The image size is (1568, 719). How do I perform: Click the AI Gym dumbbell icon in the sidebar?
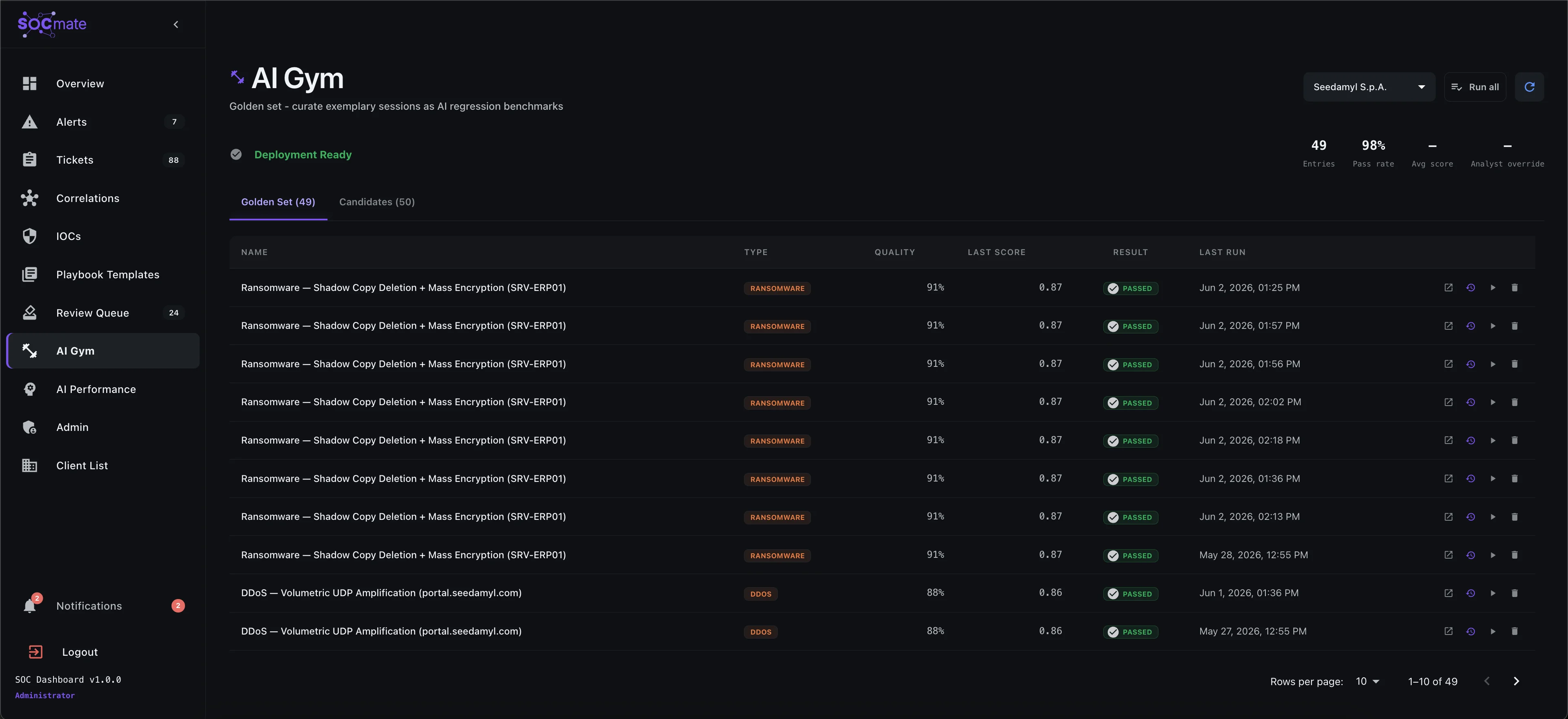[x=29, y=351]
